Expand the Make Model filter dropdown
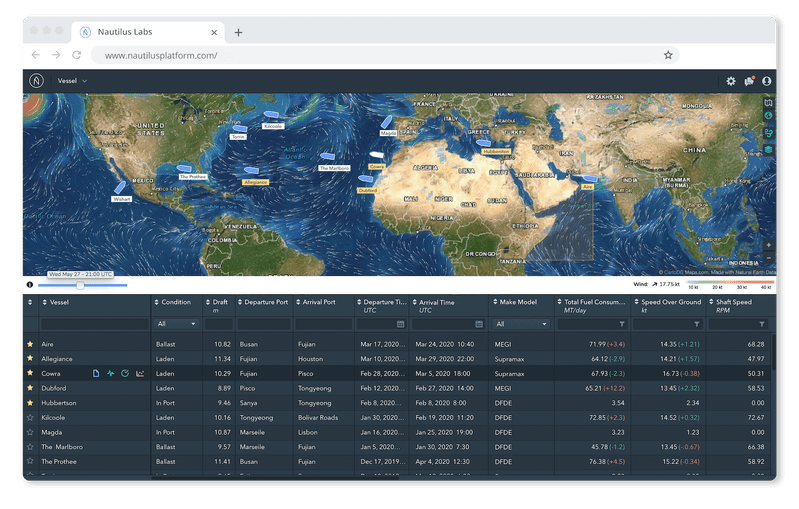The height and width of the screenshot is (509, 799). tap(520, 324)
